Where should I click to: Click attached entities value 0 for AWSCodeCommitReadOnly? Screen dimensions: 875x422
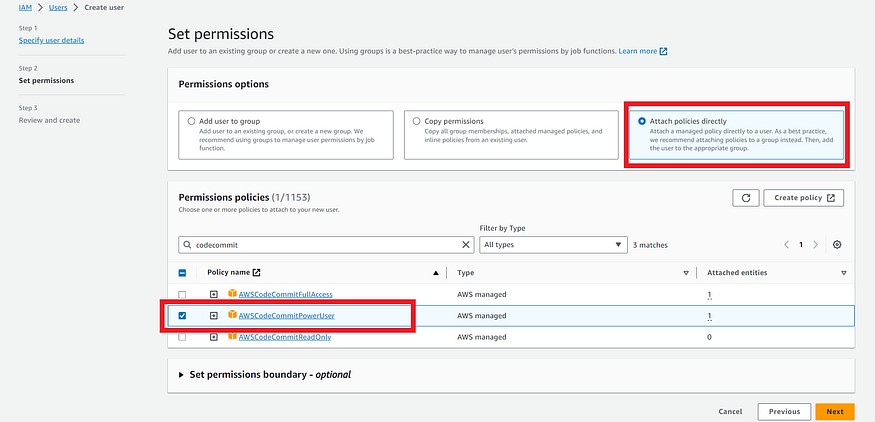click(709, 337)
